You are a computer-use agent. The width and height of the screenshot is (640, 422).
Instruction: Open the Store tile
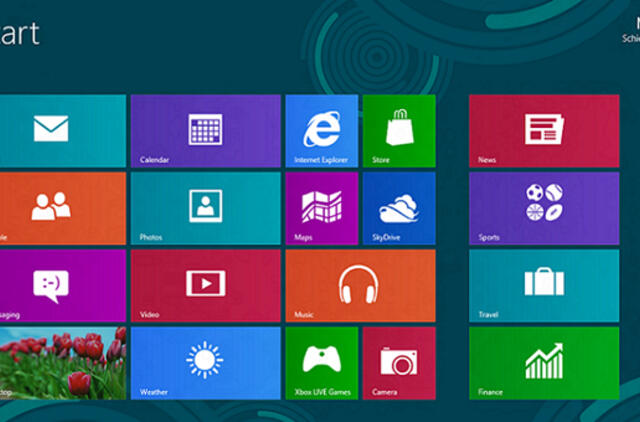tap(399, 131)
